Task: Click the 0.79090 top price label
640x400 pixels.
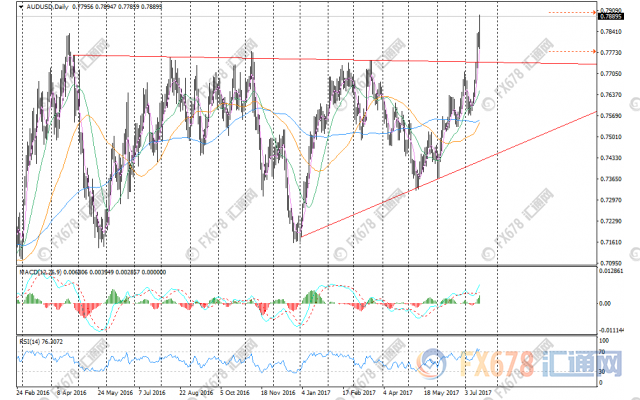Action: 608,9
